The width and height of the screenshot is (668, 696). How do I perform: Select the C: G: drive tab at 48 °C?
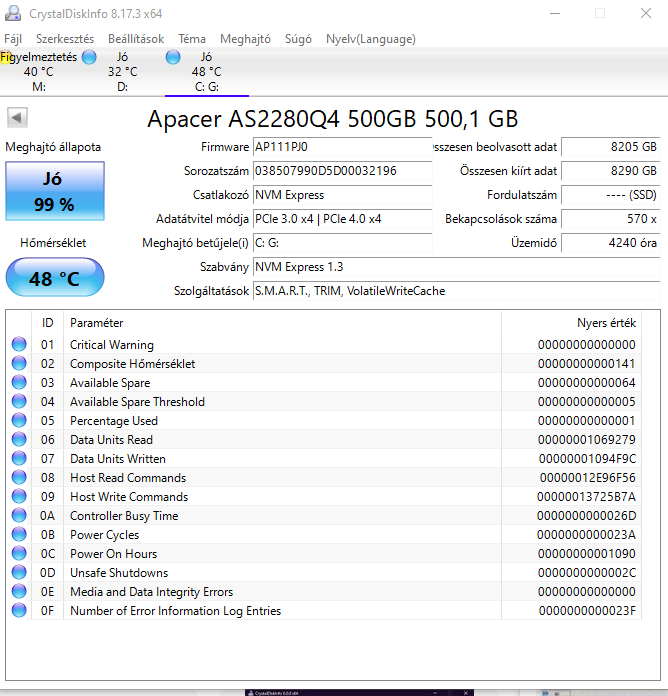click(x=206, y=71)
